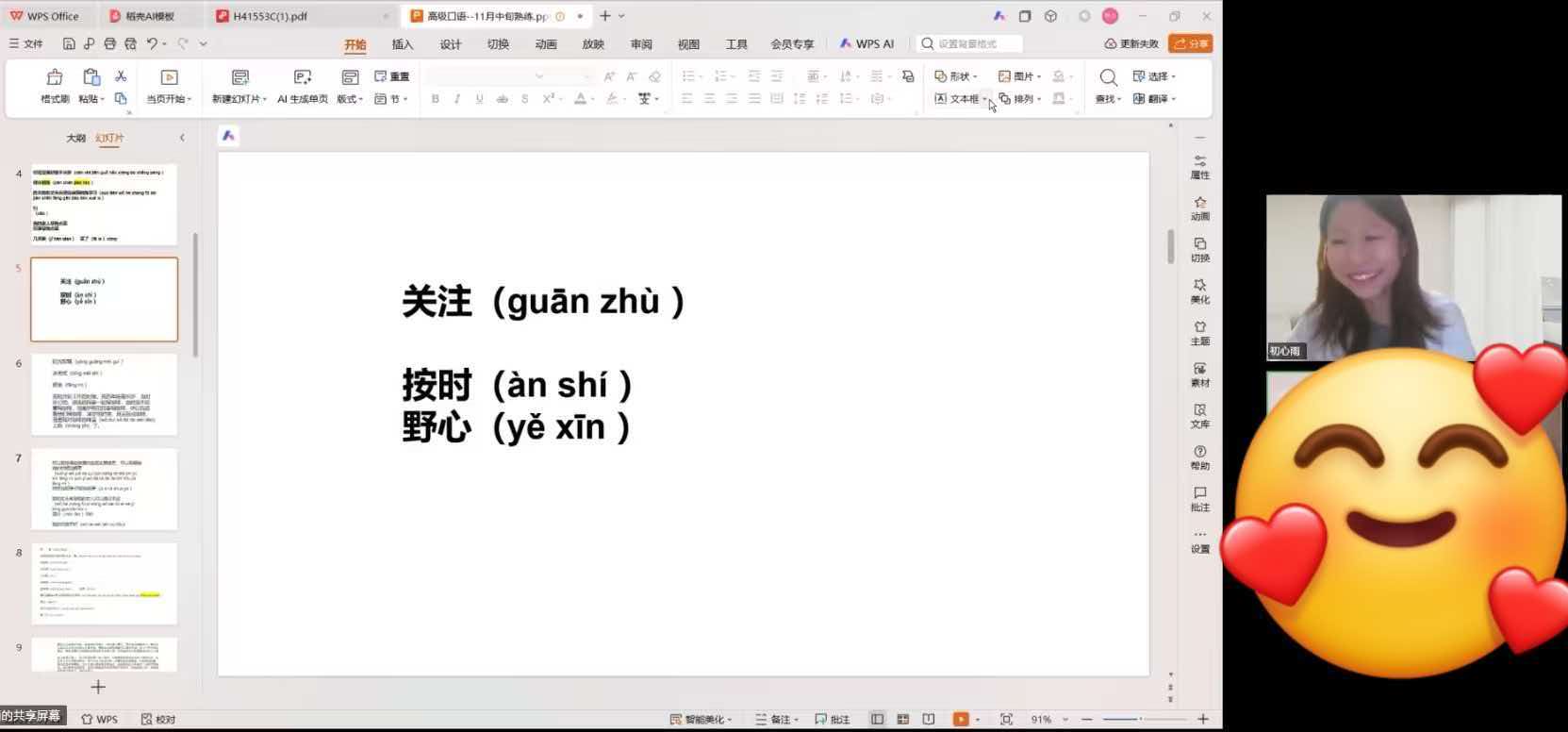Click the orange 分享 share button
The width and height of the screenshot is (1568, 732).
1190,43
